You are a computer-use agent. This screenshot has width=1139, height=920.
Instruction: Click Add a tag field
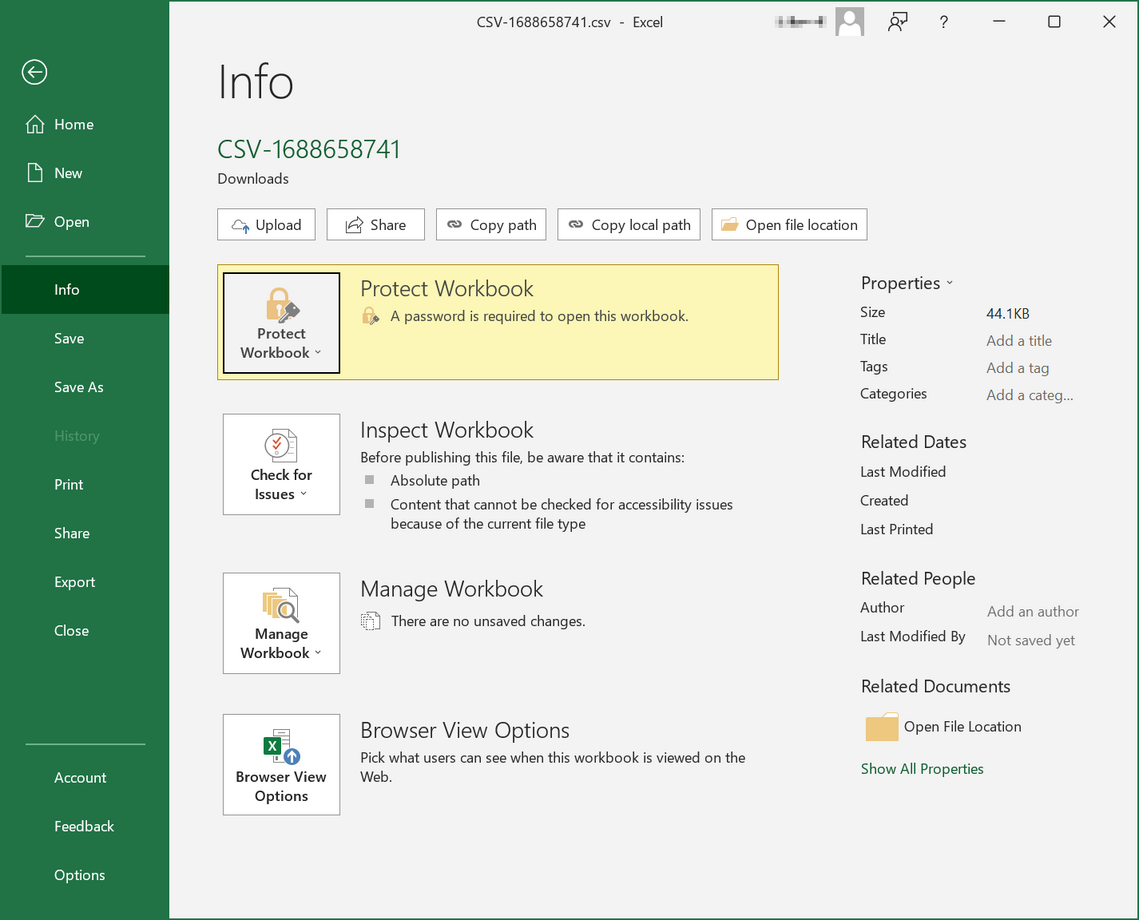1017,368
